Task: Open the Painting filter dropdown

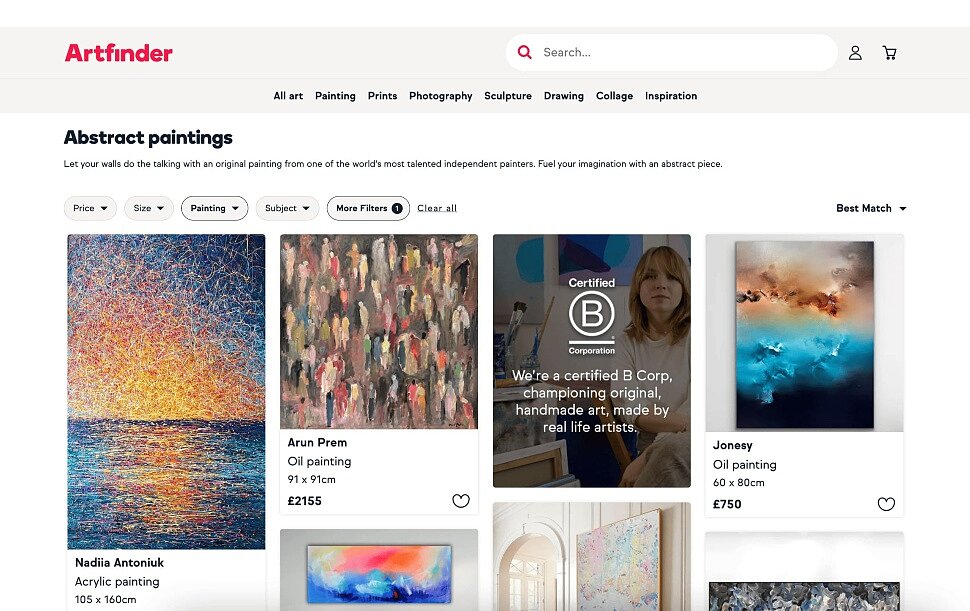Action: 214,208
